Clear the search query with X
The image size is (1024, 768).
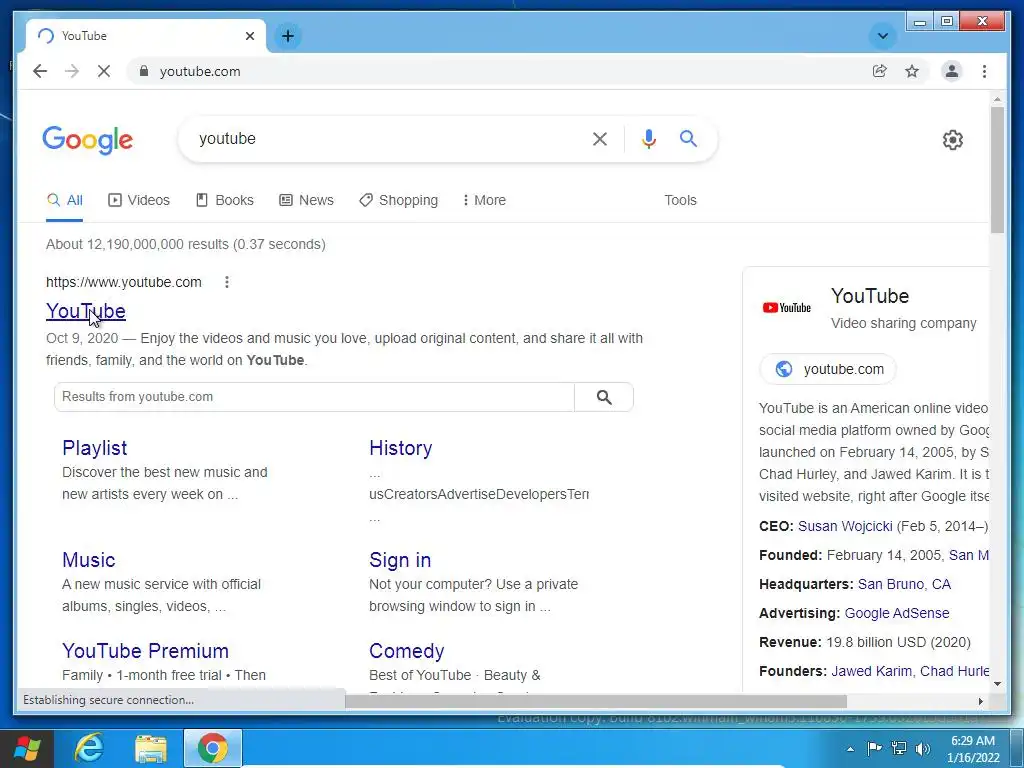click(600, 138)
